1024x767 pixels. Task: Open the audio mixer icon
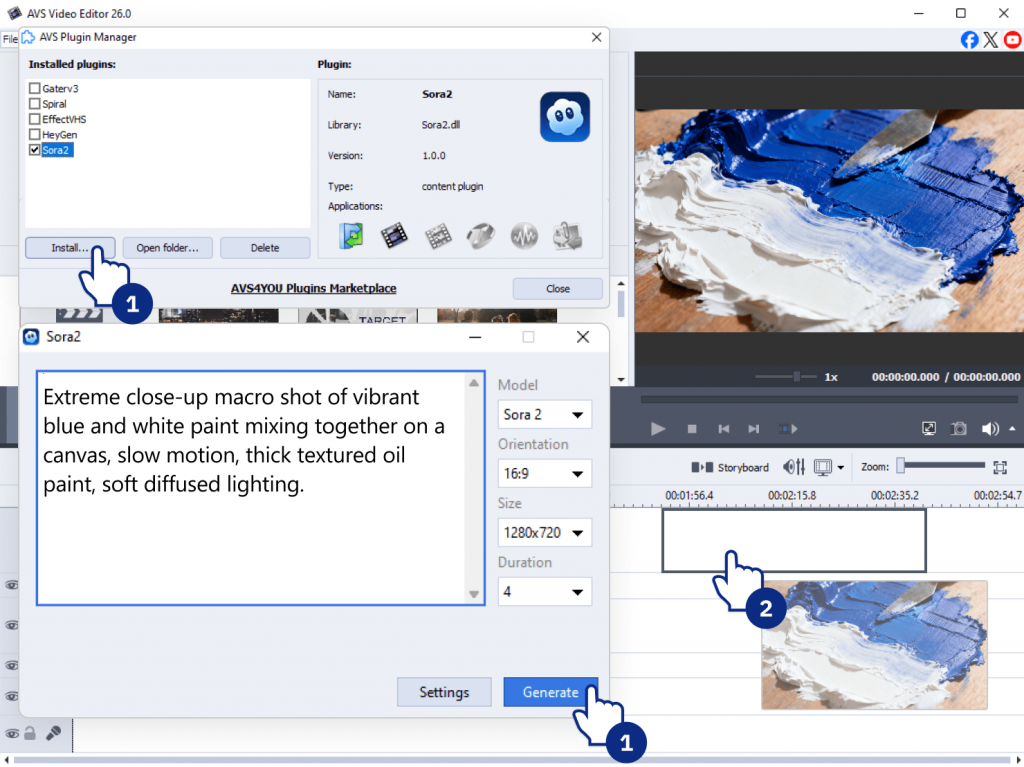795,467
